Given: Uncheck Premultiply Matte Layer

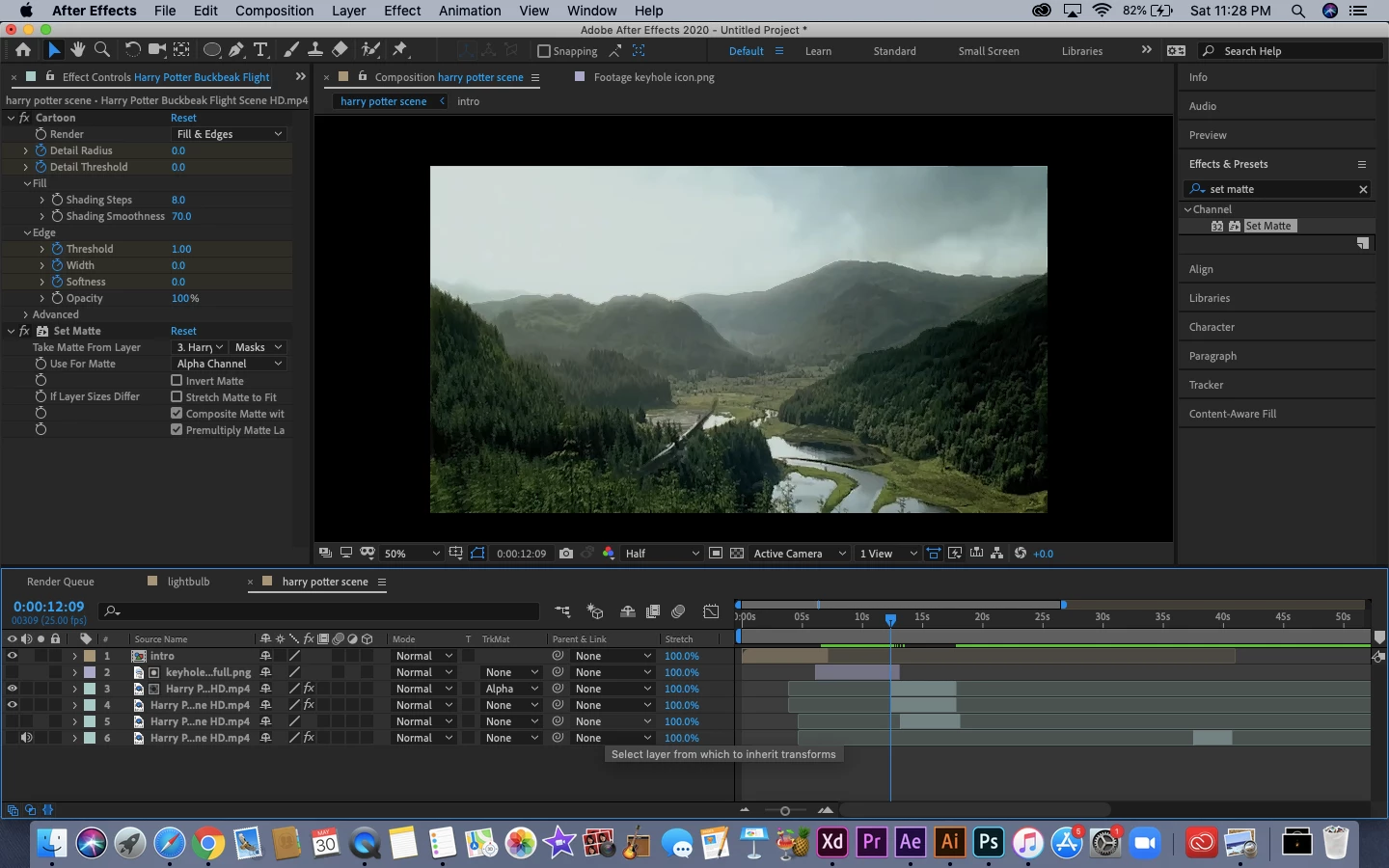Looking at the screenshot, I should 177,430.
